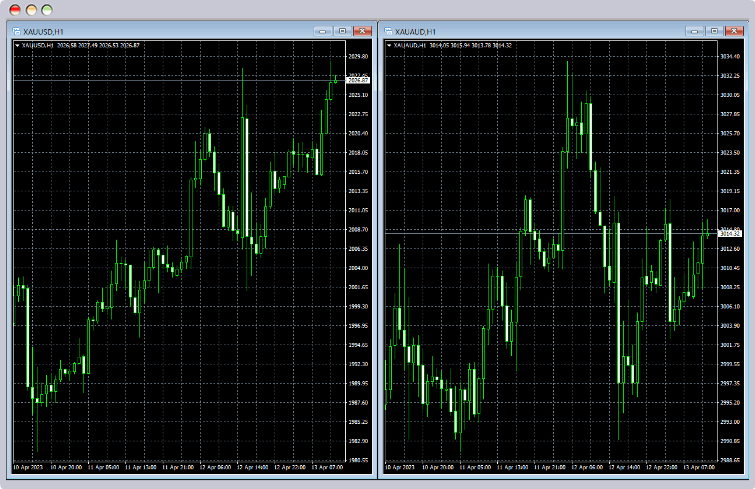Click 11 Apr 21:00 on XAUAUD time axis
Image resolution: width=755 pixels, height=489 pixels.
click(550, 467)
